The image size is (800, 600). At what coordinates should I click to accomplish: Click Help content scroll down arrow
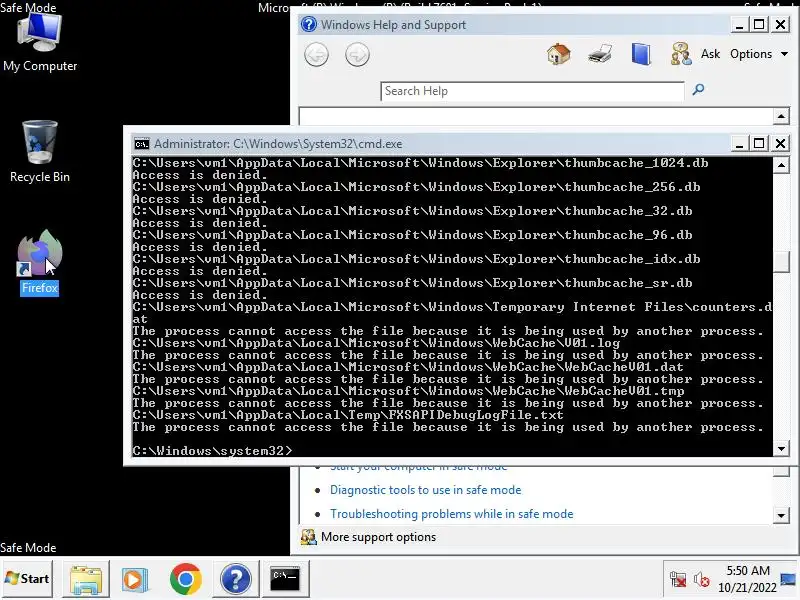coord(781,515)
